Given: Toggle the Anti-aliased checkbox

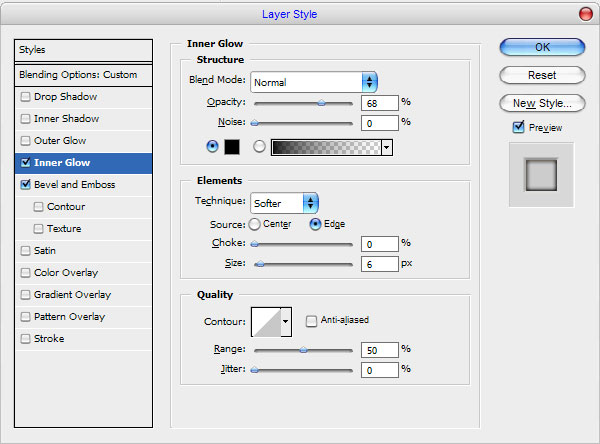Looking at the screenshot, I should [x=311, y=321].
